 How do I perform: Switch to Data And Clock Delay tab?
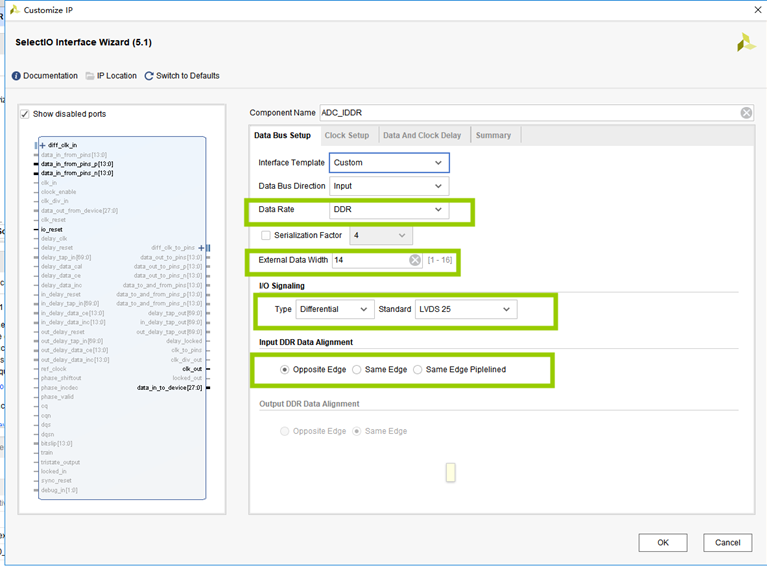pos(422,135)
